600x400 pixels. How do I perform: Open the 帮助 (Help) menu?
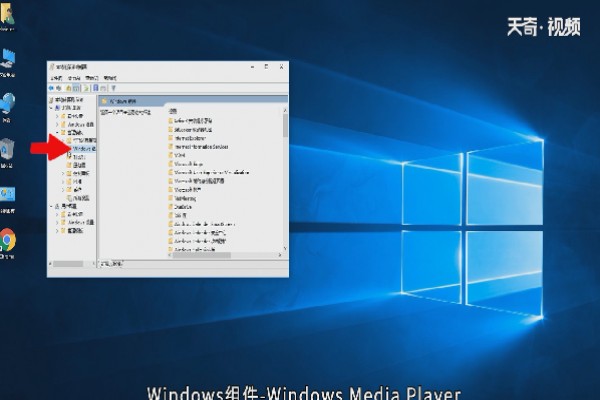tap(110, 78)
